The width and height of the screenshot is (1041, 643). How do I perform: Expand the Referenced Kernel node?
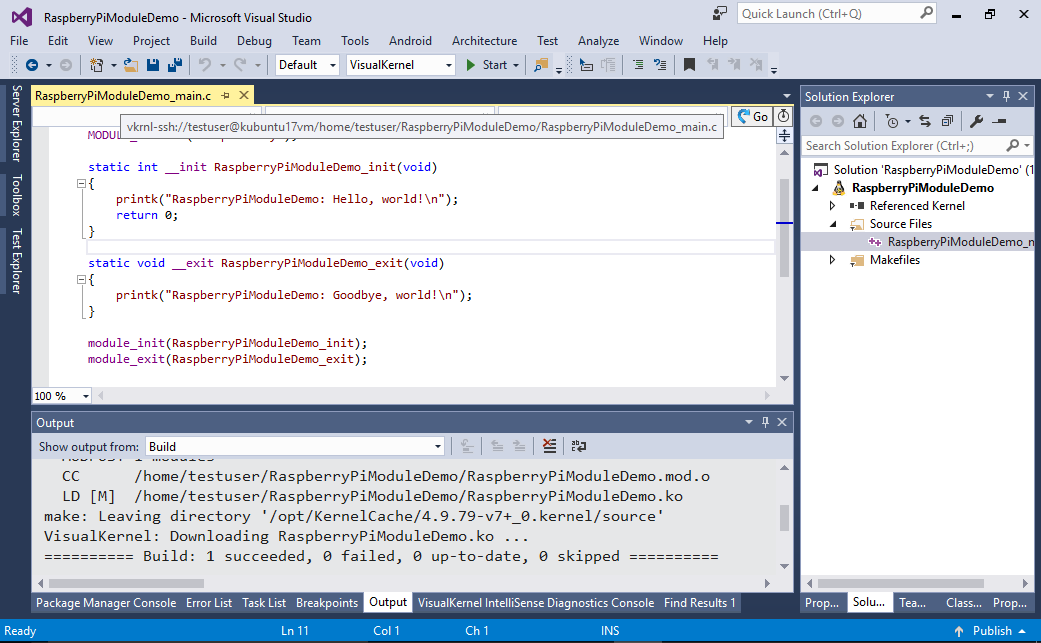click(x=833, y=206)
